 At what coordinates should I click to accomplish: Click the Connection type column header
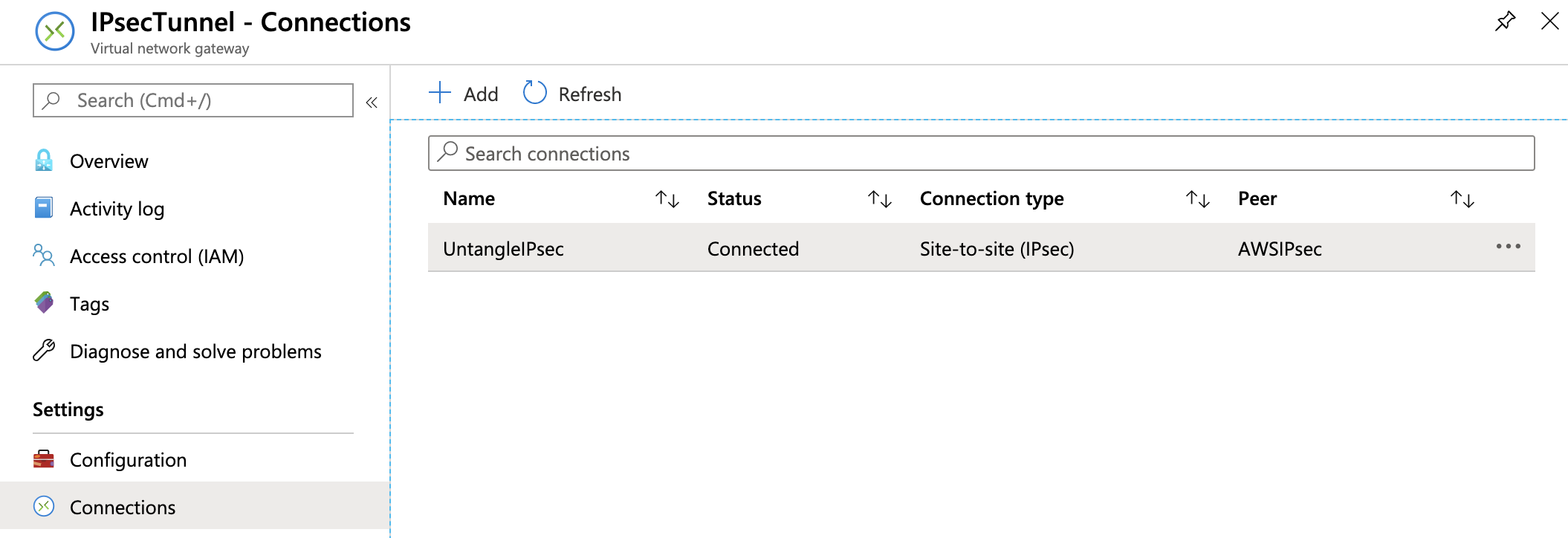tap(992, 199)
